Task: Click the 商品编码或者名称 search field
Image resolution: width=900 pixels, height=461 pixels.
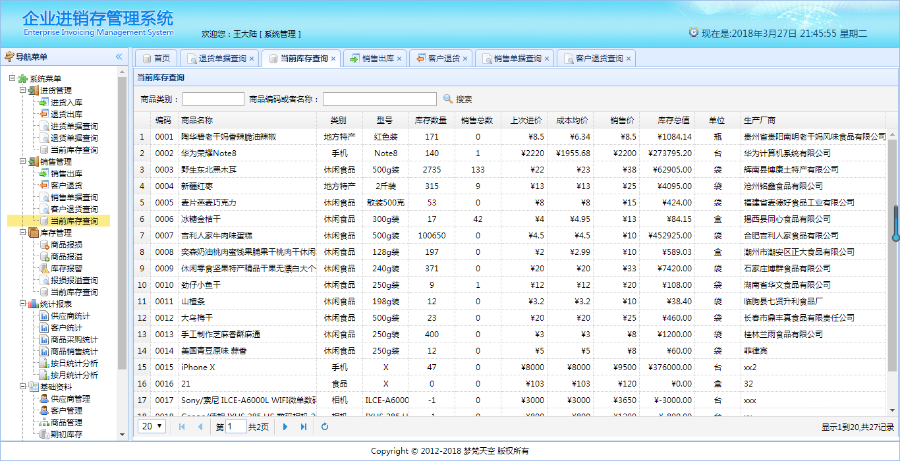Action: pyautogui.click(x=380, y=99)
